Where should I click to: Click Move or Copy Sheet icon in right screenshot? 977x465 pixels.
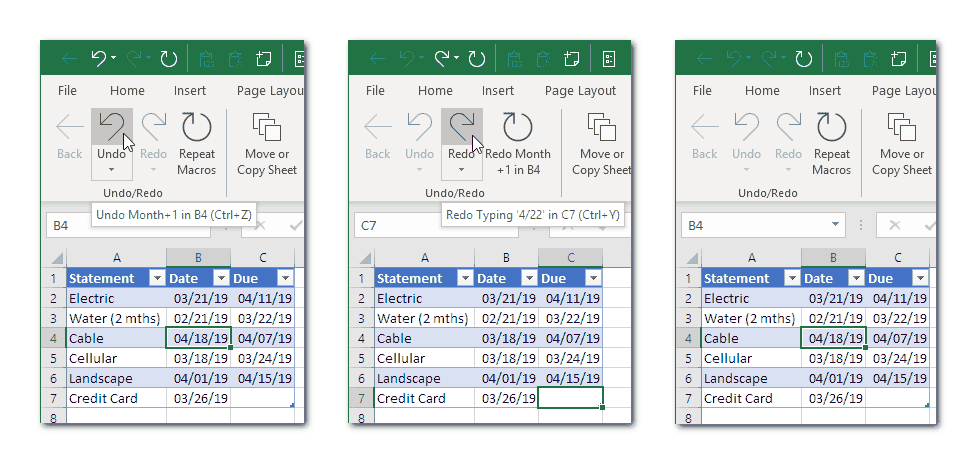tap(901, 127)
